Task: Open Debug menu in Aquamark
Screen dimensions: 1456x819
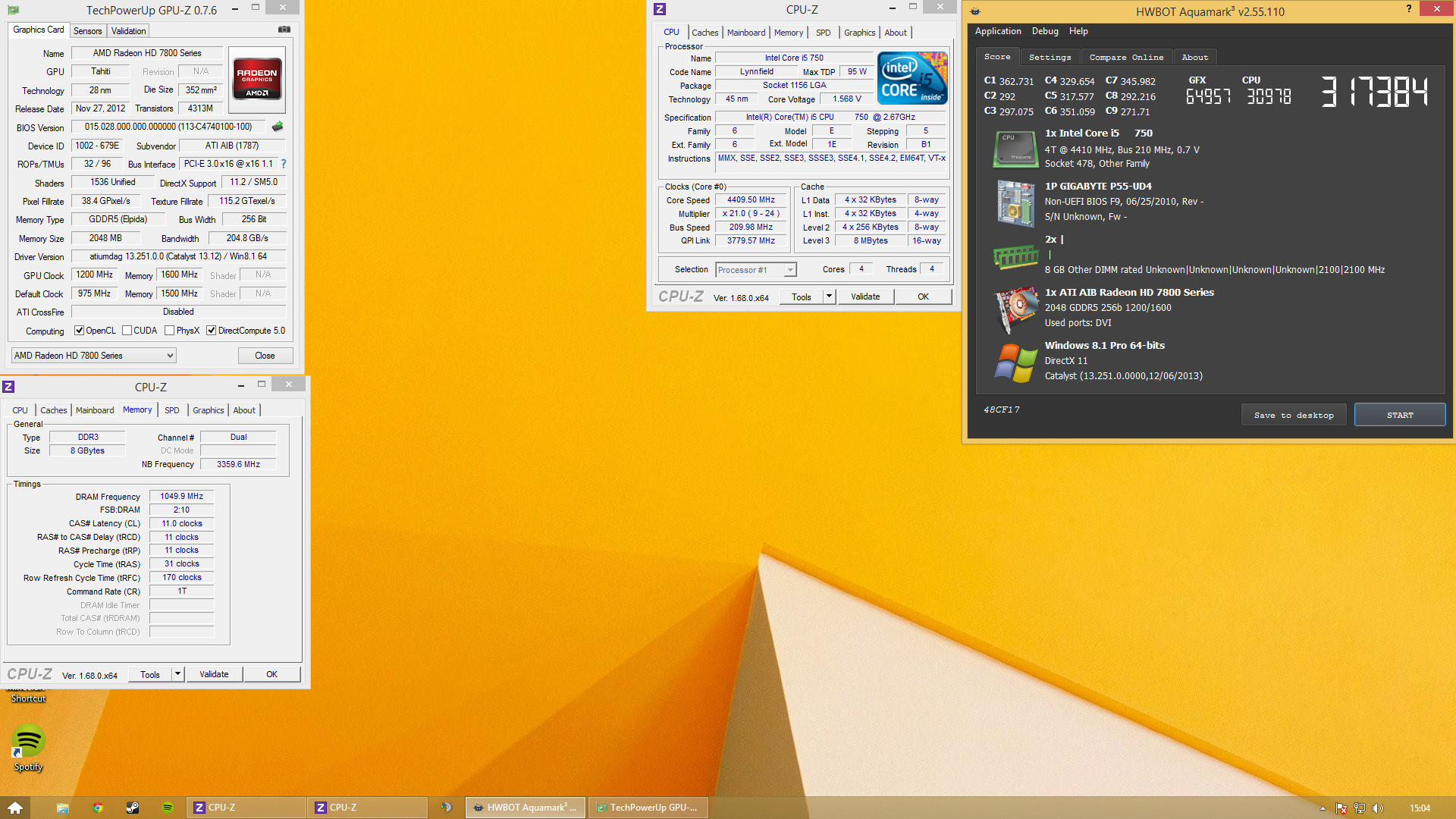Action: [x=1045, y=31]
